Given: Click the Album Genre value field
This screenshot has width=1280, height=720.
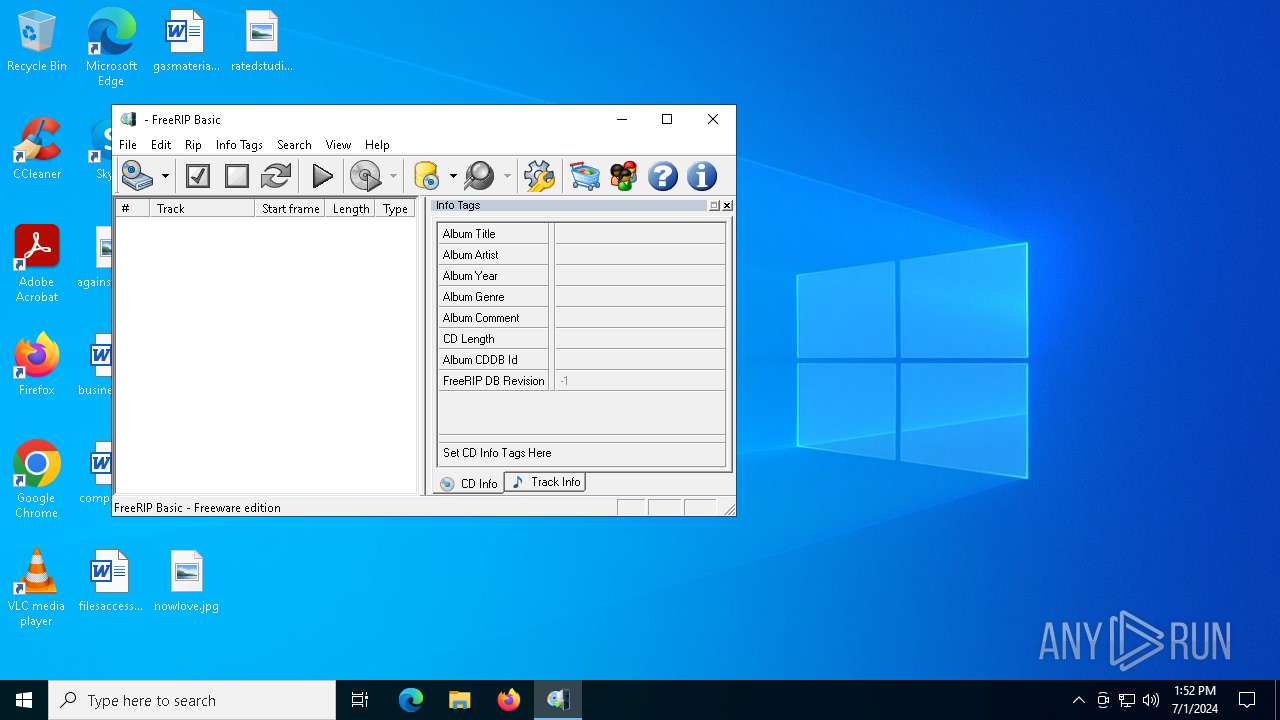Looking at the screenshot, I should pyautogui.click(x=640, y=297).
